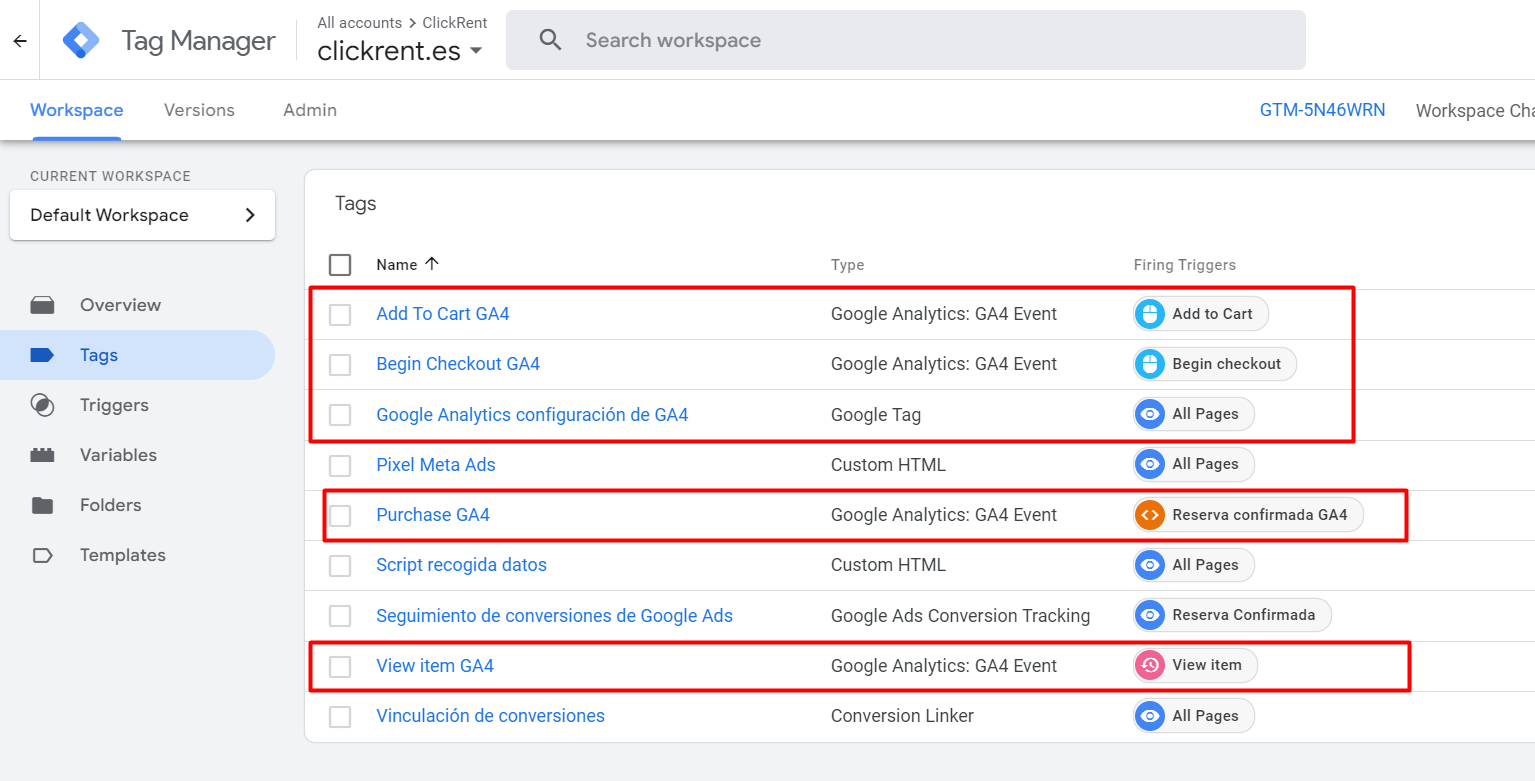Switch to the Admin tab

310,110
